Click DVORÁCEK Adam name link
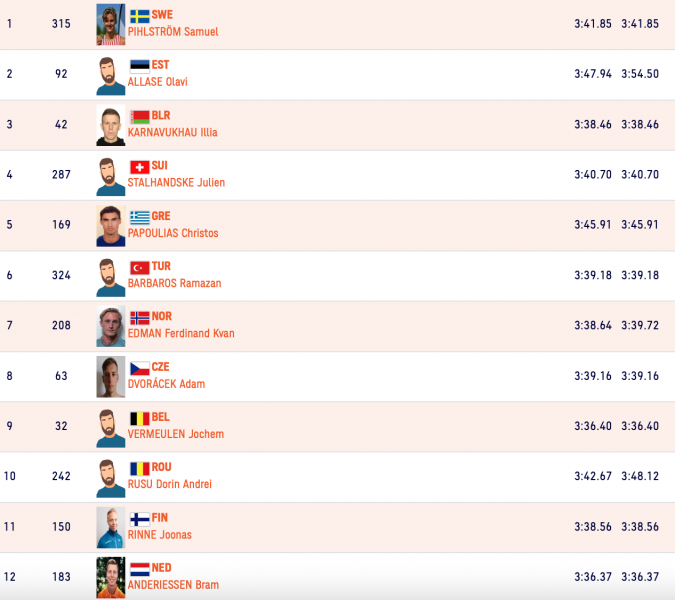675x600 pixels. (166, 384)
